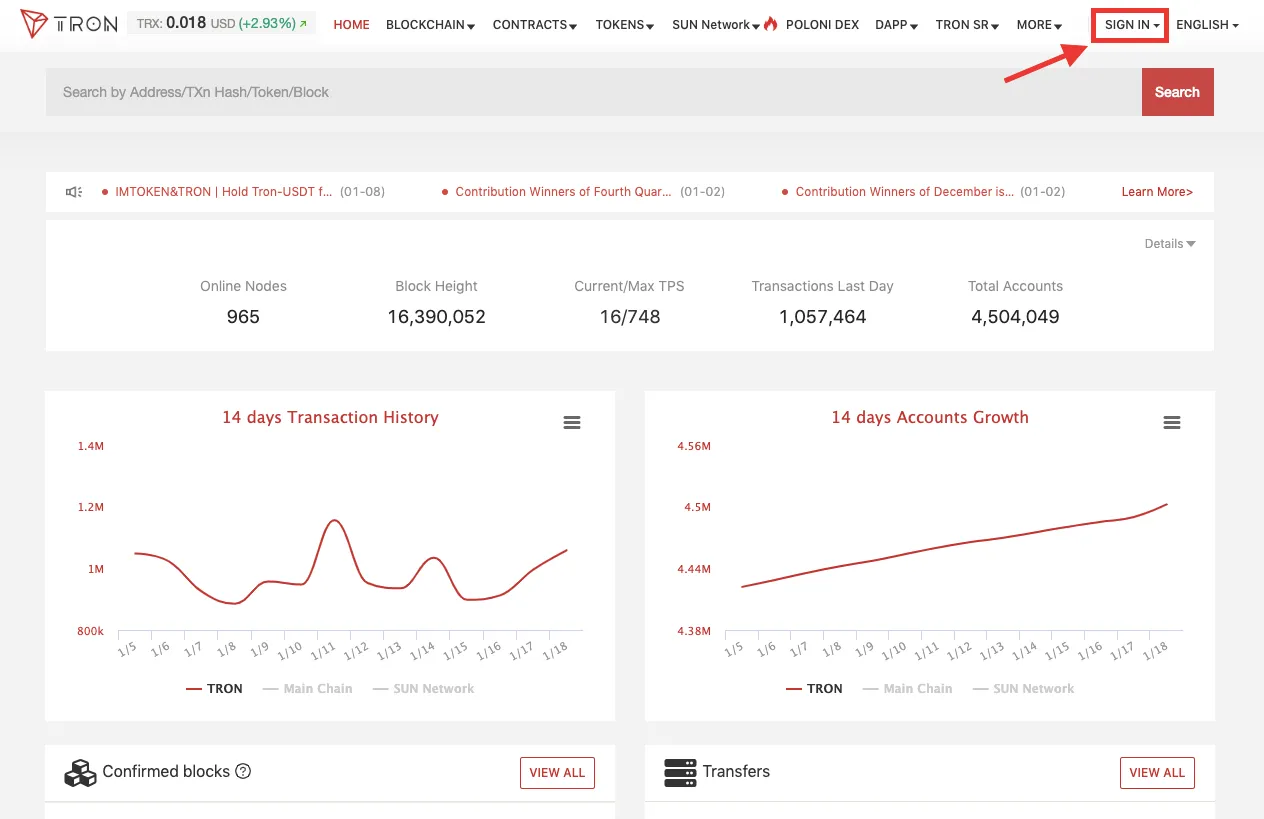Click the 14 days Accounts Growth title
Screen dimensions: 1264x819
930,417
